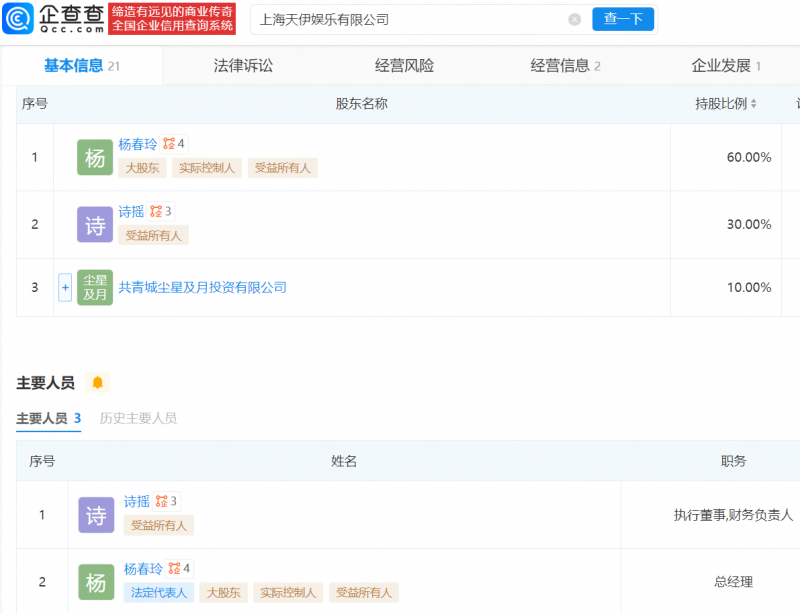Open relation graph icon next to shareholder 杨春玲
800x614 pixels.
(x=169, y=144)
